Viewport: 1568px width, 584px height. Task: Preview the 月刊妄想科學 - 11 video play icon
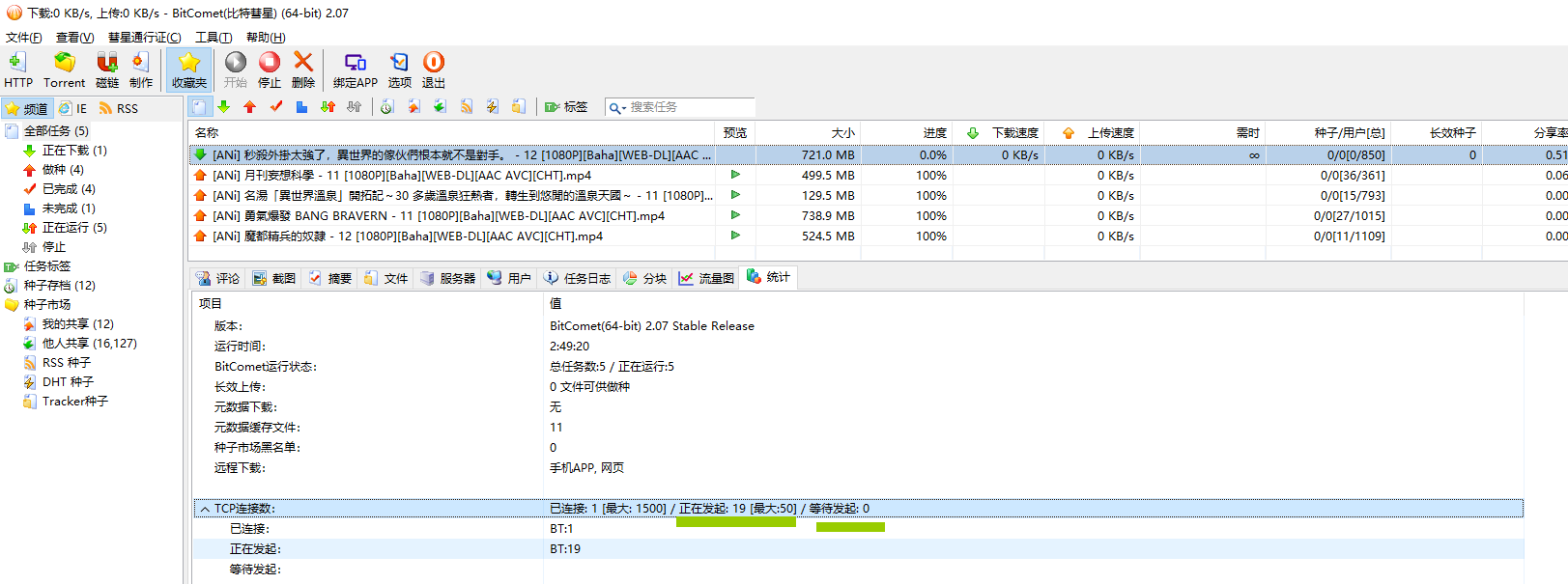coord(735,175)
